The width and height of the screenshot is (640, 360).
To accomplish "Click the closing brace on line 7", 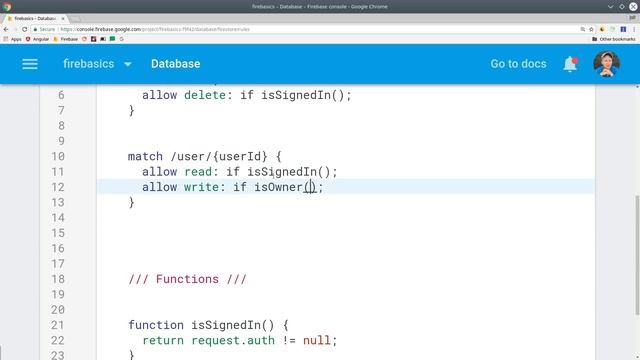I will click(131, 111).
